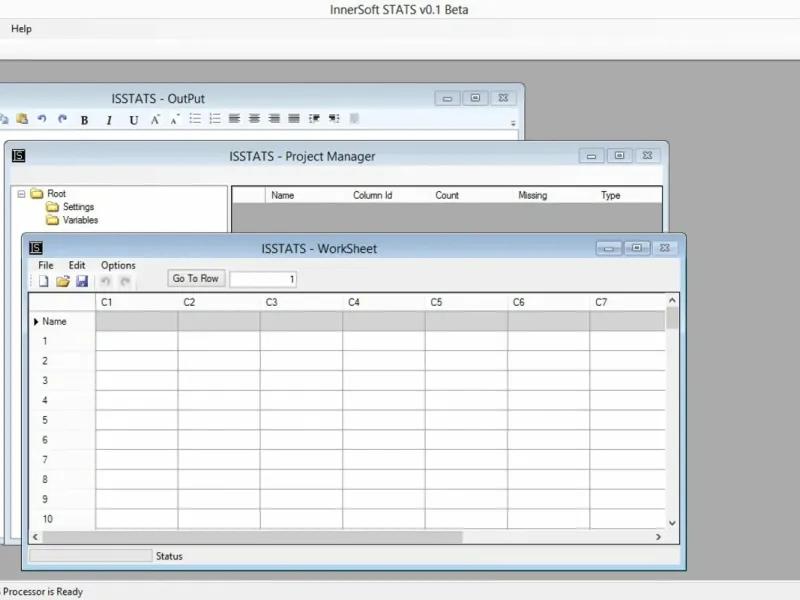Viewport: 800px width, 600px height.
Task: Toggle bold formatting in OutPut toolbar
Action: (84, 120)
